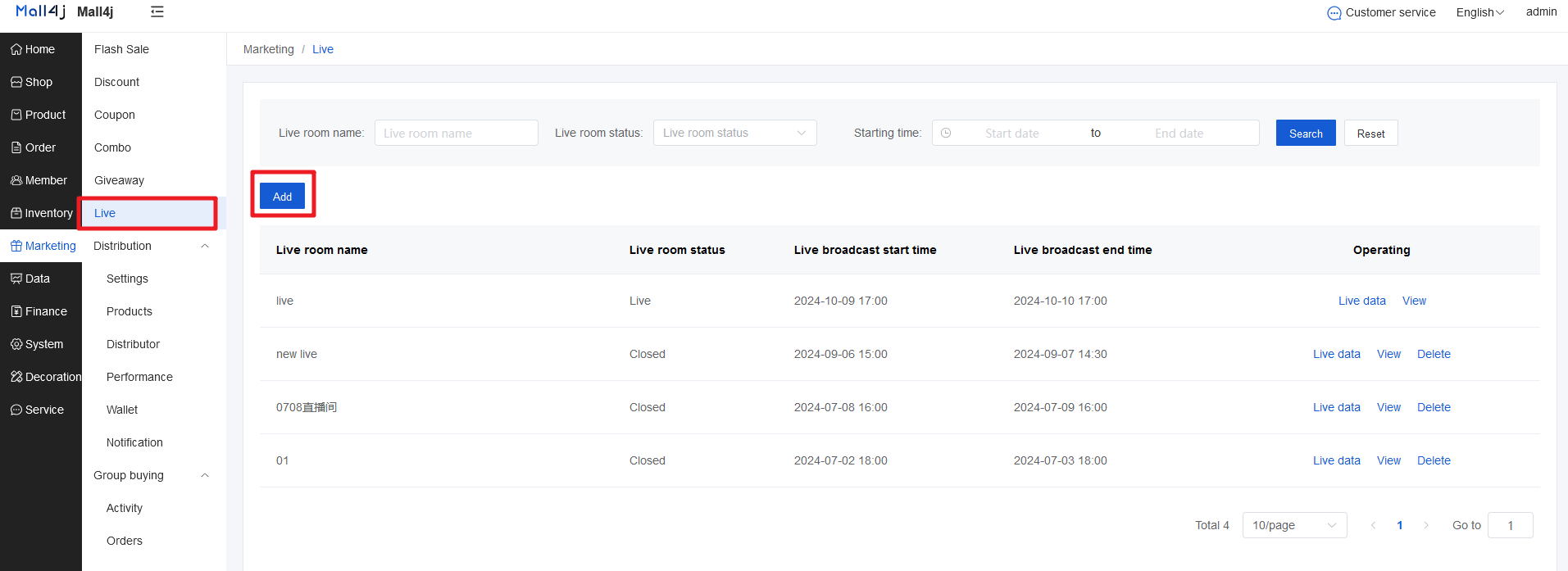
Task: Open the Home section
Action: [41, 49]
